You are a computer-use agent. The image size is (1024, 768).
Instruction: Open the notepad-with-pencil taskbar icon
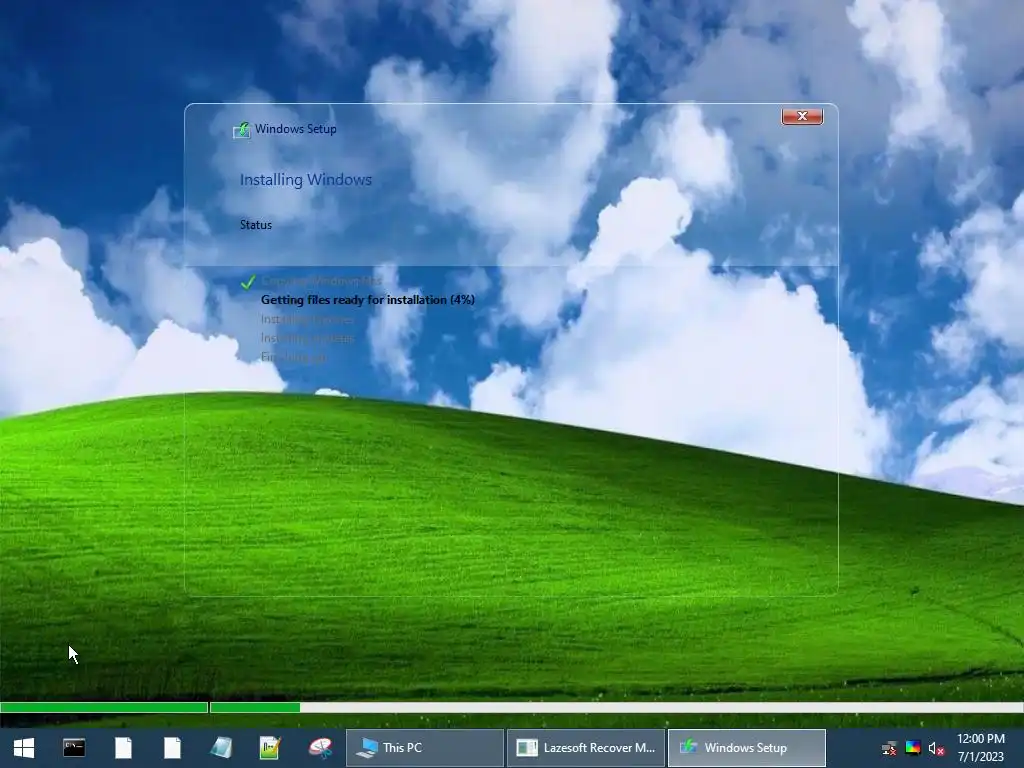click(x=270, y=748)
